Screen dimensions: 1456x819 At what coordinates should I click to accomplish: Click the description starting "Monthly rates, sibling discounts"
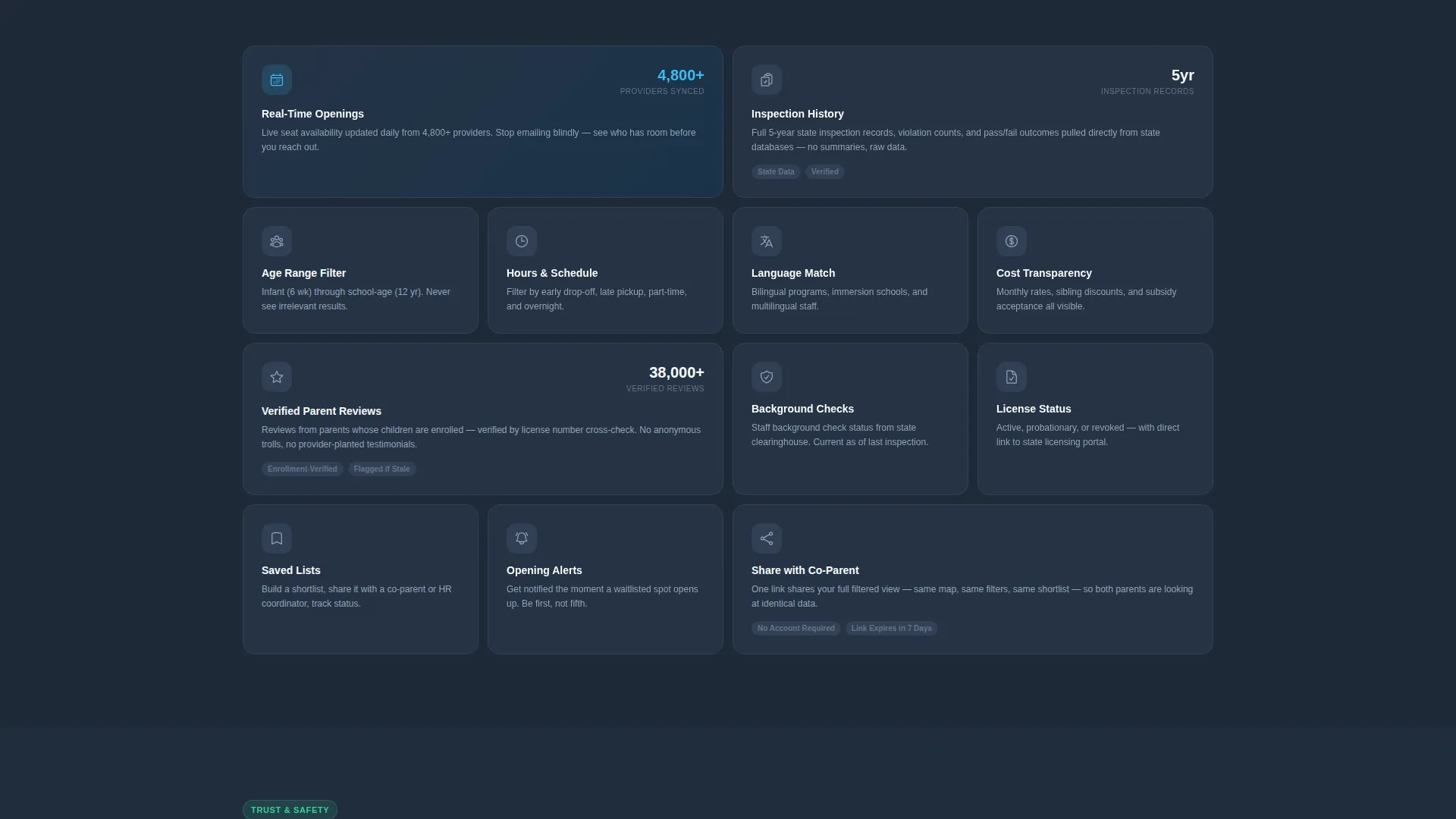click(x=1095, y=300)
